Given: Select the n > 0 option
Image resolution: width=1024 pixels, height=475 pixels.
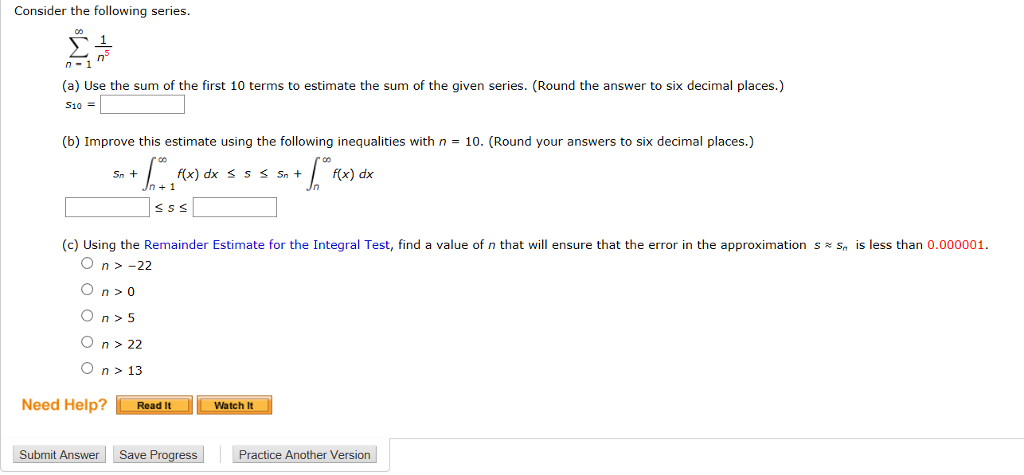Looking at the screenshot, I should click(88, 290).
